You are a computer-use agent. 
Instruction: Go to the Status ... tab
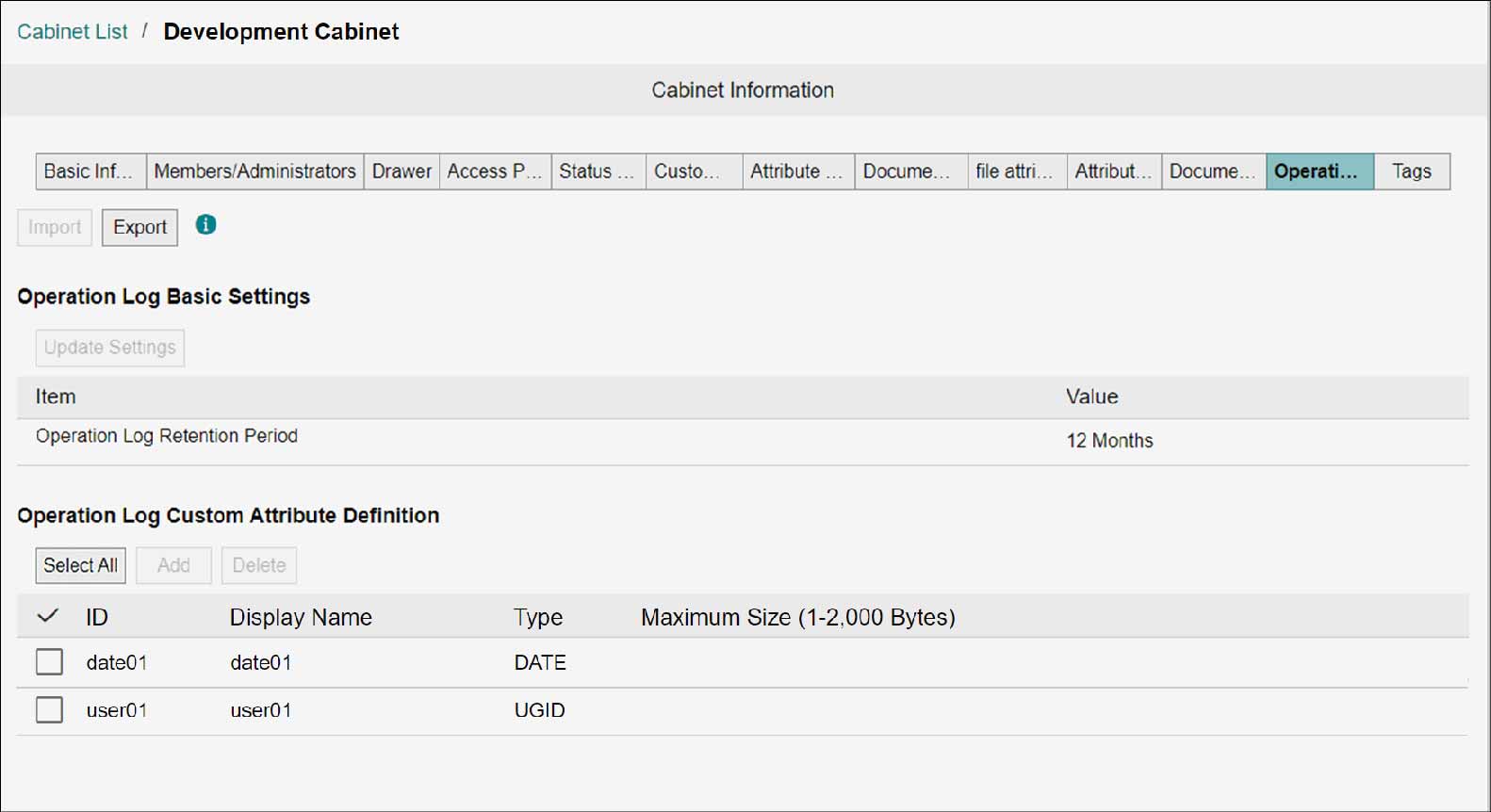pos(598,171)
